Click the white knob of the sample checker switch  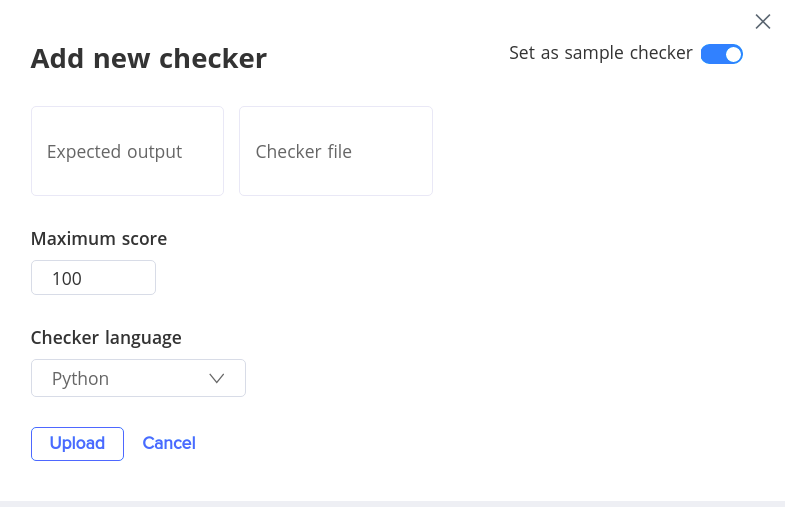(x=733, y=54)
